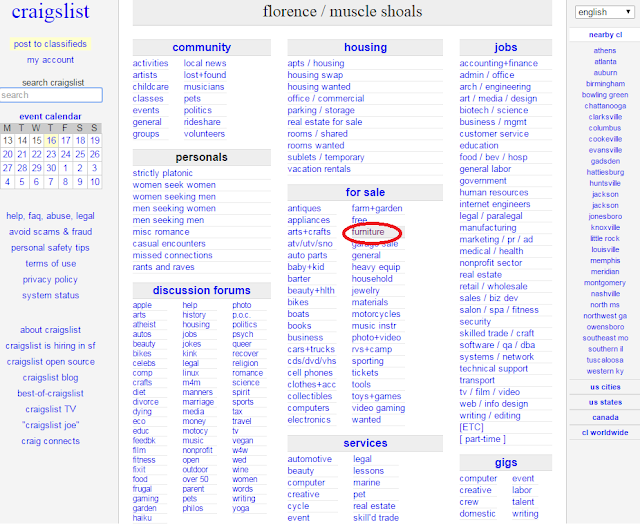Open motorcycles in for sale
Image resolution: width=640 pixels, height=527 pixels.
coord(376,314)
